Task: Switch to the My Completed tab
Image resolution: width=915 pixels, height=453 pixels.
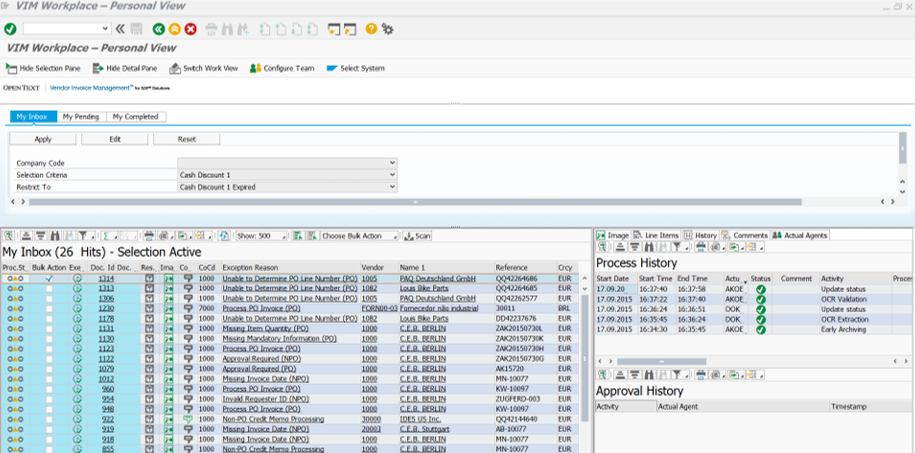Action: pyautogui.click(x=136, y=117)
